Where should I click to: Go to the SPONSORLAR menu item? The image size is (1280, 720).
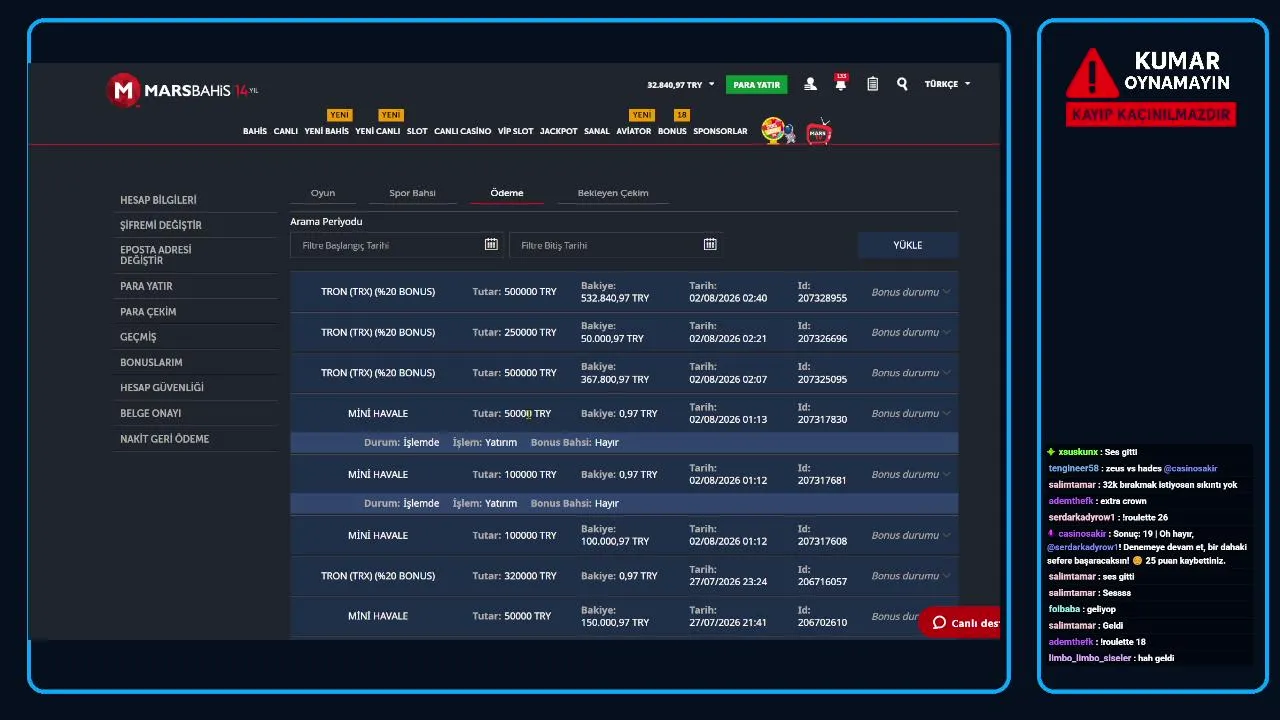[720, 131]
